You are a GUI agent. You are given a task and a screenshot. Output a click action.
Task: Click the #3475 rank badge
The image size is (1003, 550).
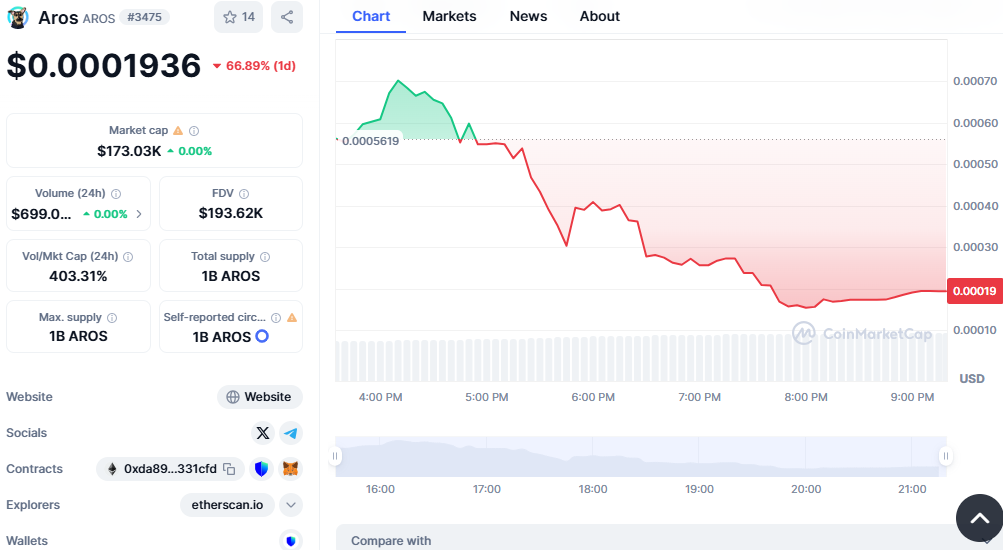(x=145, y=17)
